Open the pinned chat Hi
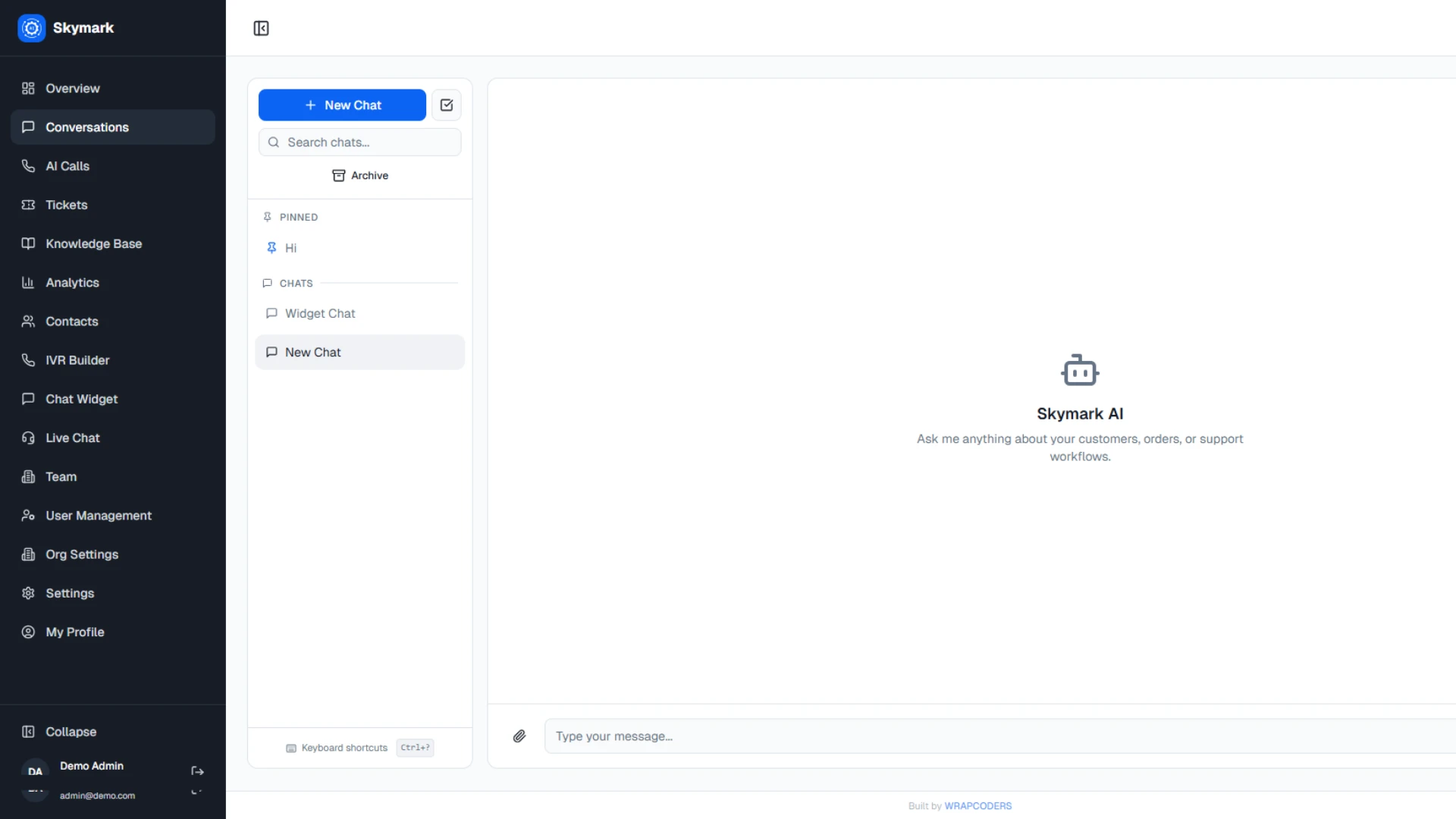The height and width of the screenshot is (819, 1456). [359, 248]
